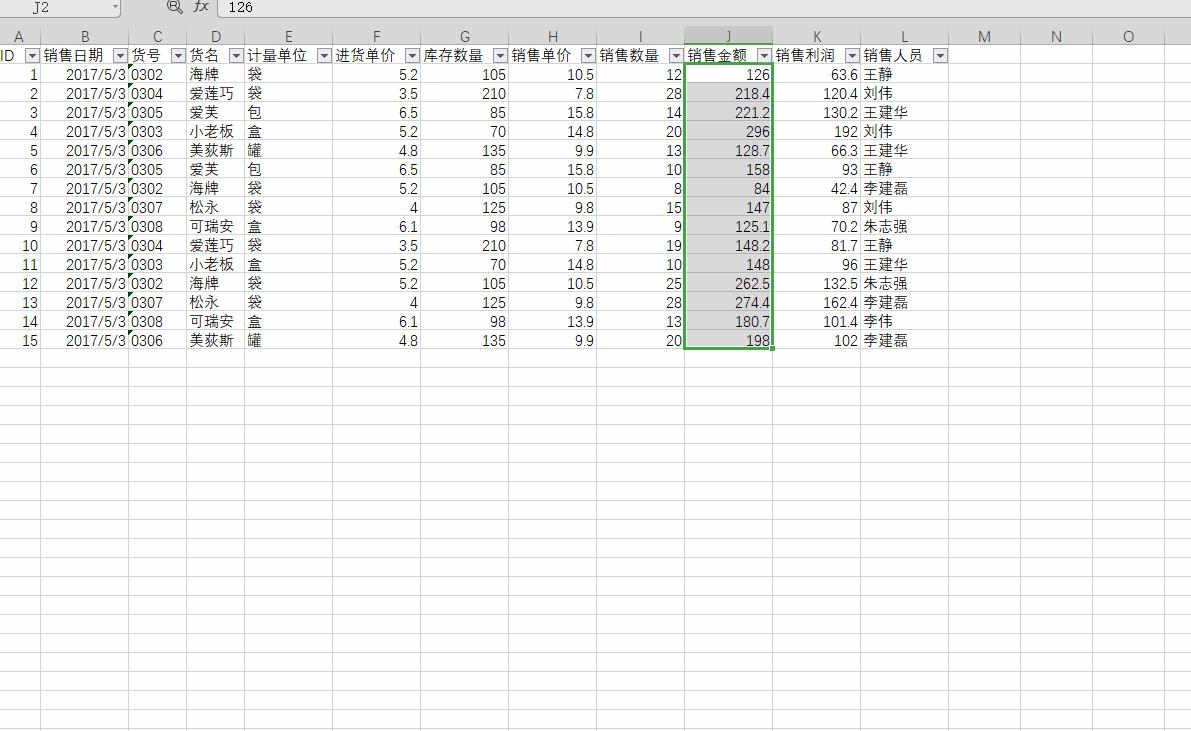Click the filter icon on 计量单位 header
This screenshot has width=1191, height=731.
coord(322,55)
